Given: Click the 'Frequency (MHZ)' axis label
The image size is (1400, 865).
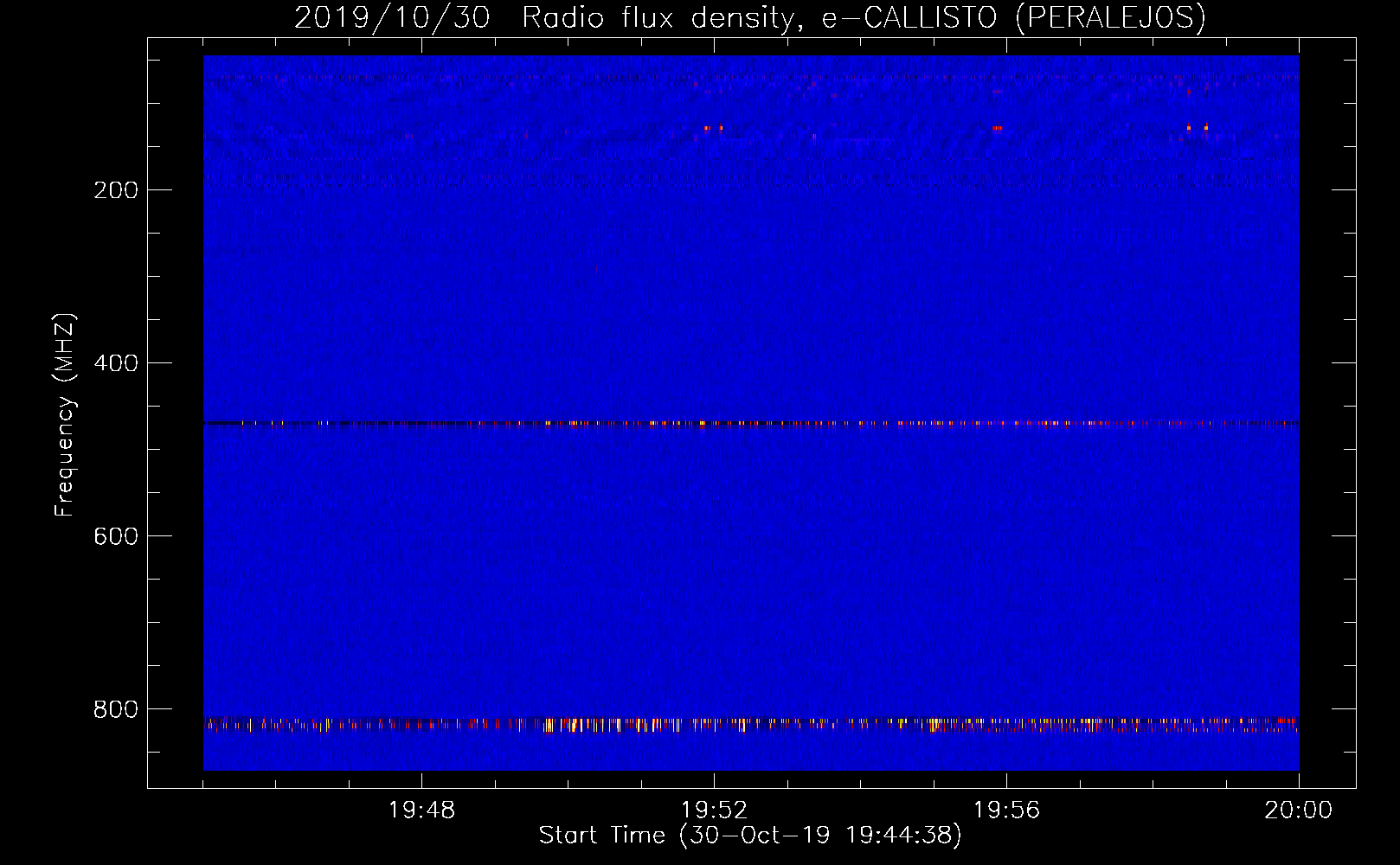Looking at the screenshot, I should coord(65,415).
